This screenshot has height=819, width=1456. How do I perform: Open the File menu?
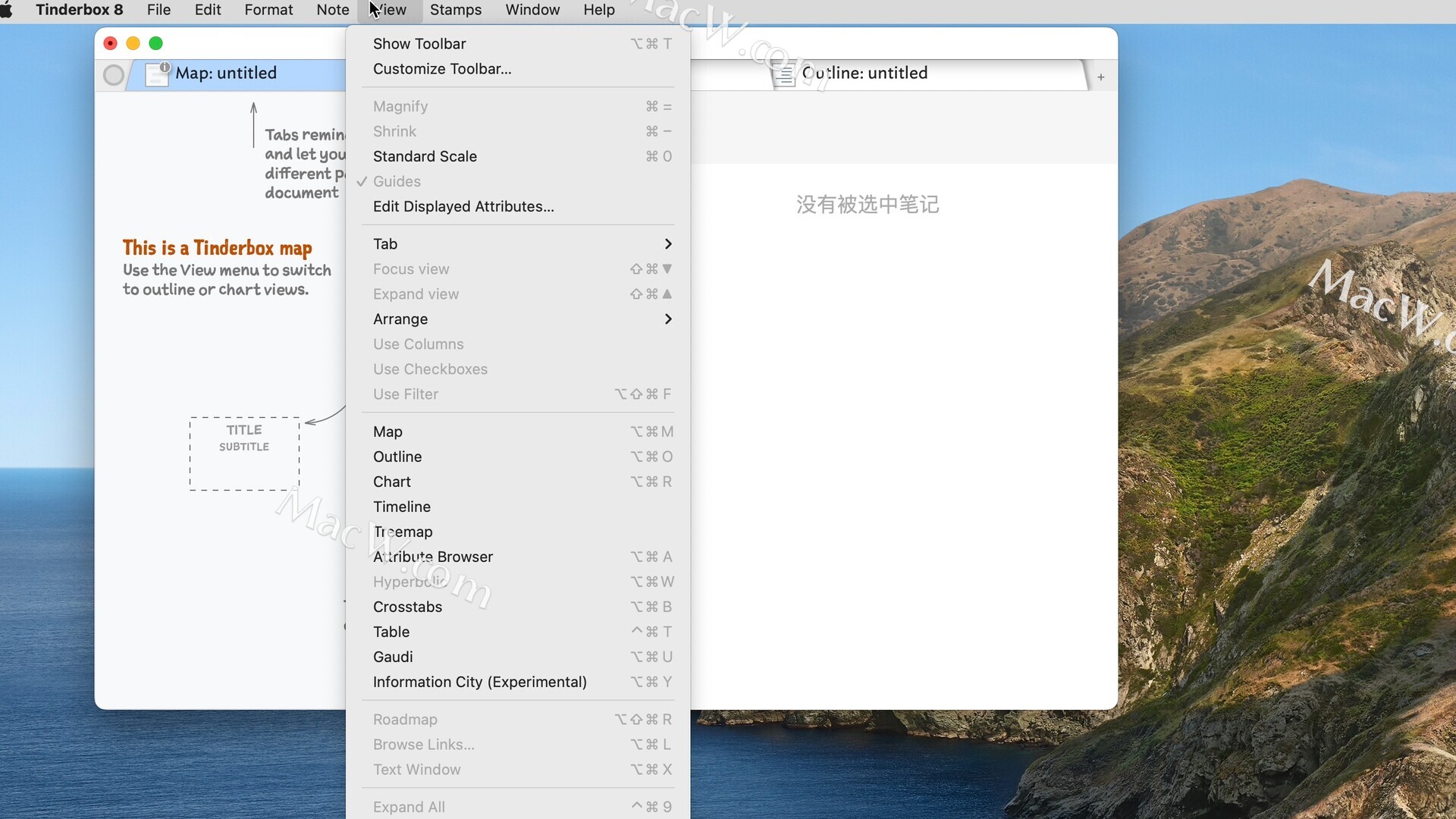158,10
